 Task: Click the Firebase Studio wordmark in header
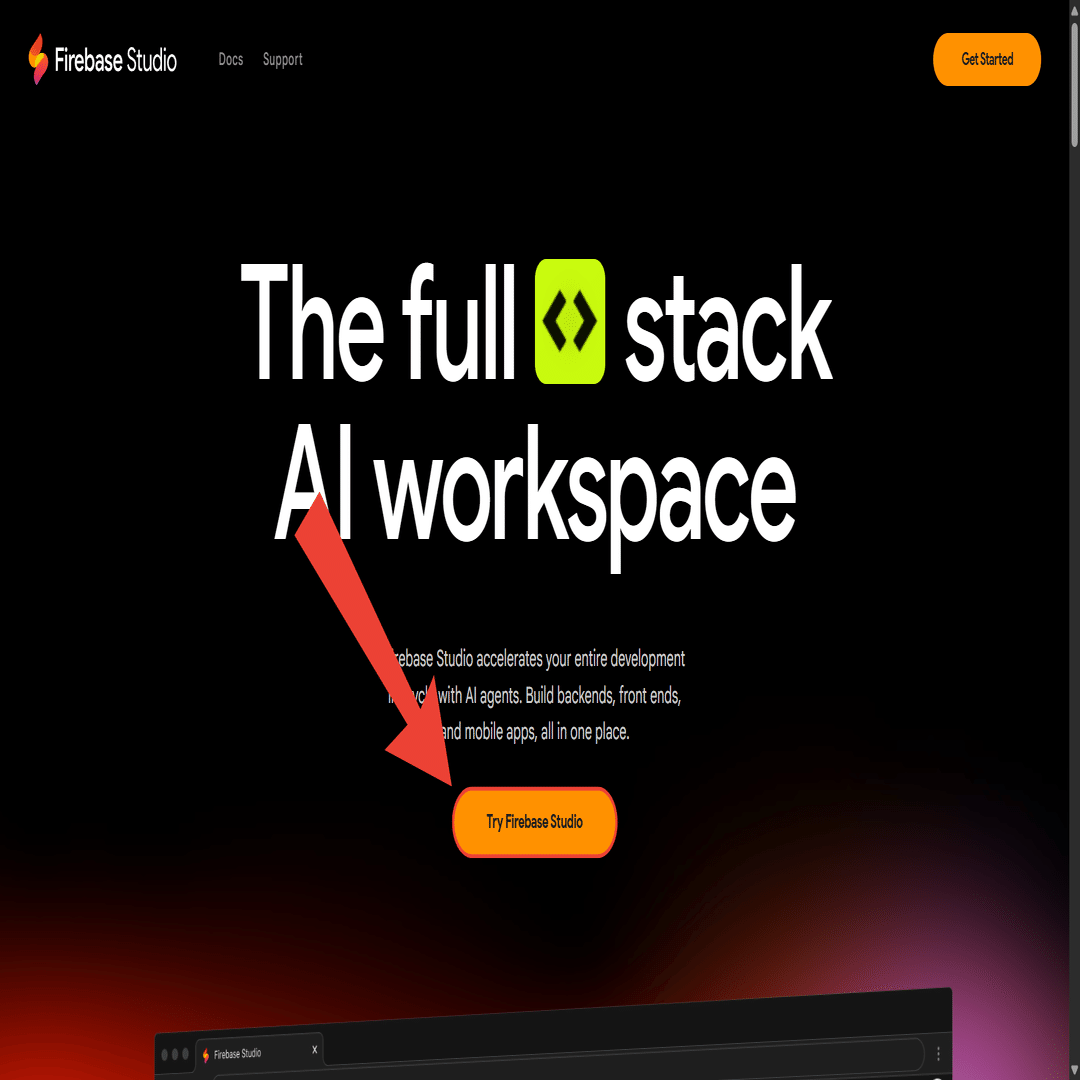tap(116, 61)
